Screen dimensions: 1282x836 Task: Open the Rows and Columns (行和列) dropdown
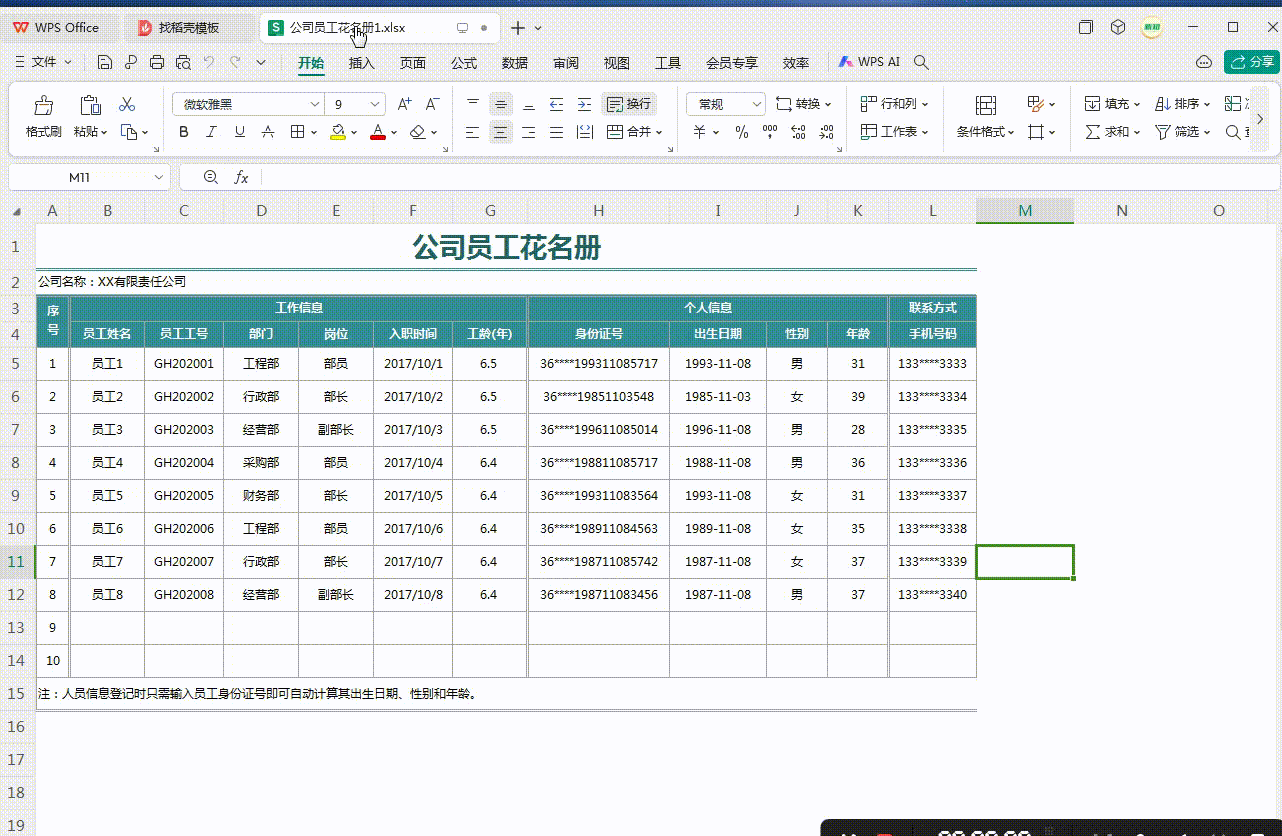point(894,104)
